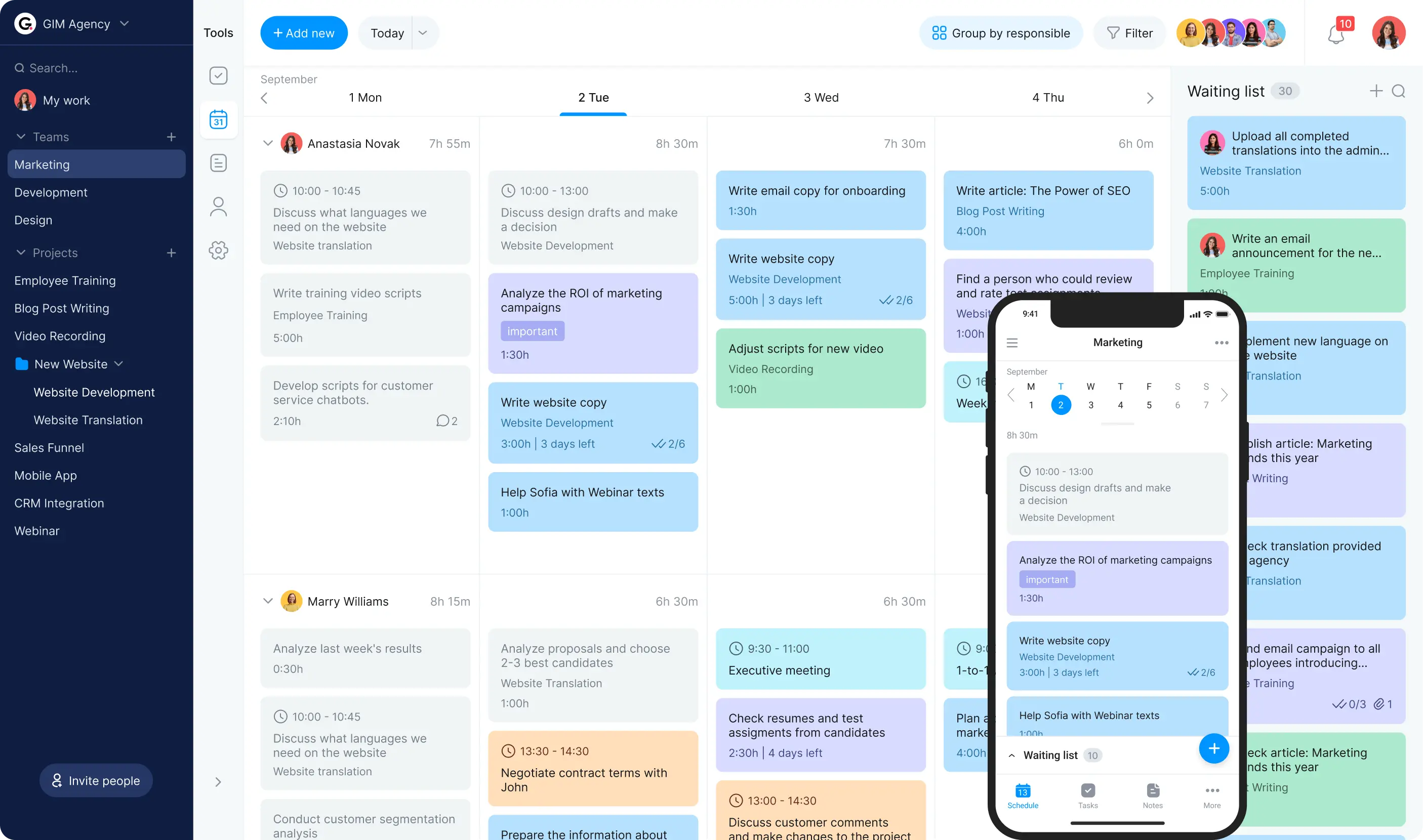The image size is (1423, 840).
Task: Collapse the Marry Williams row
Action: tap(267, 601)
